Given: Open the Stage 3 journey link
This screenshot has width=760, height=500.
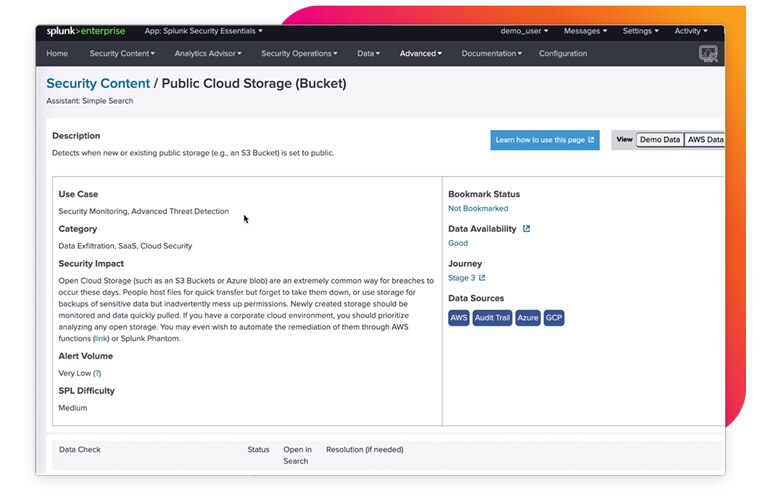Looking at the screenshot, I should tap(461, 278).
